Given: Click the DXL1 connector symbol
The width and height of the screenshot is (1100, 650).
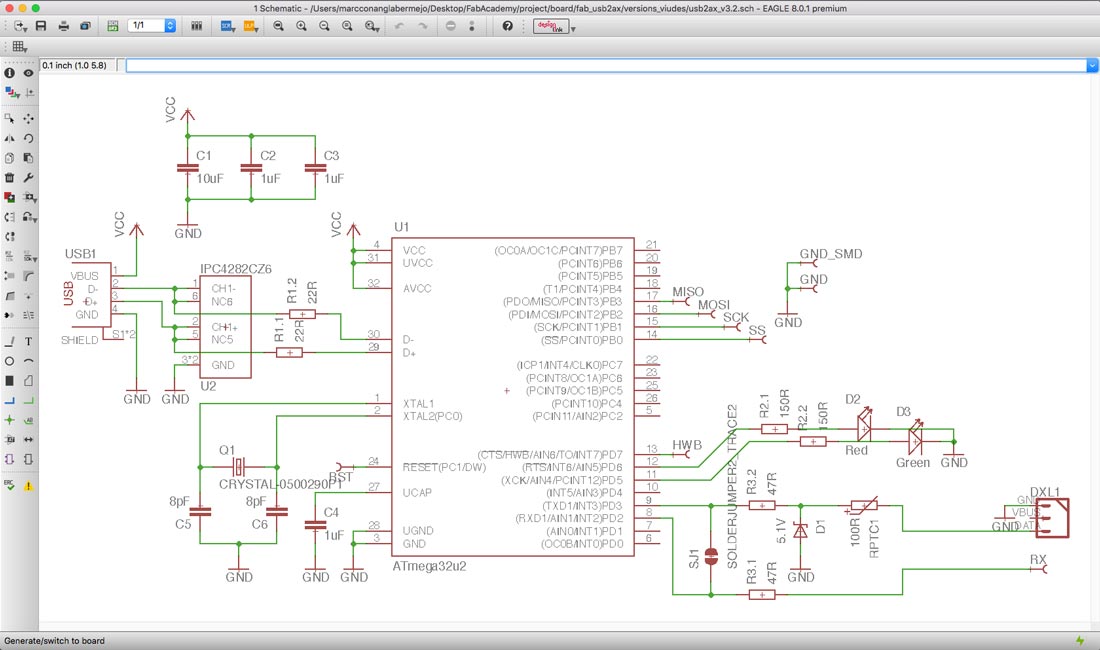Looking at the screenshot, I should click(1052, 518).
